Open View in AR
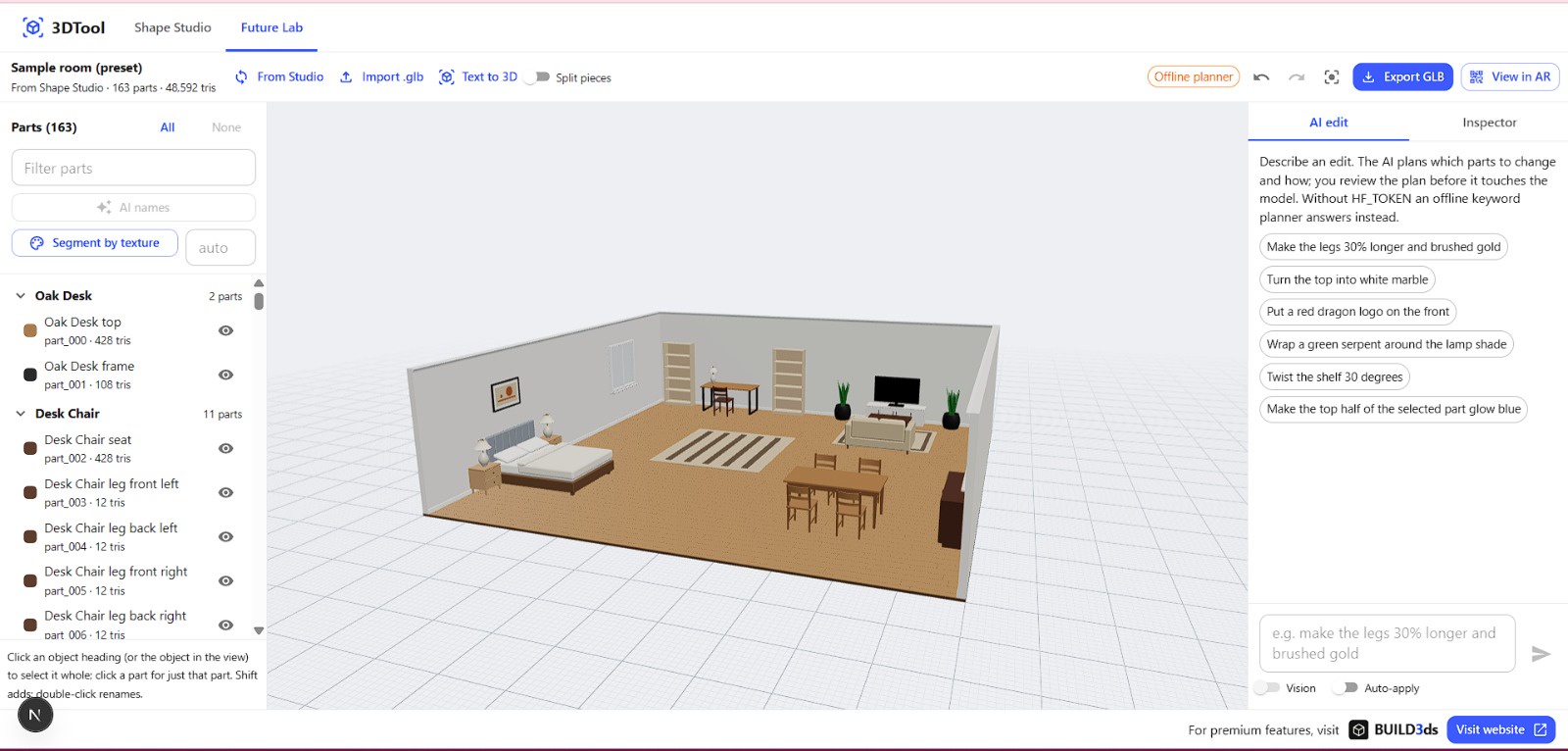Screen dimensions: 1568x751 (x=1510, y=77)
